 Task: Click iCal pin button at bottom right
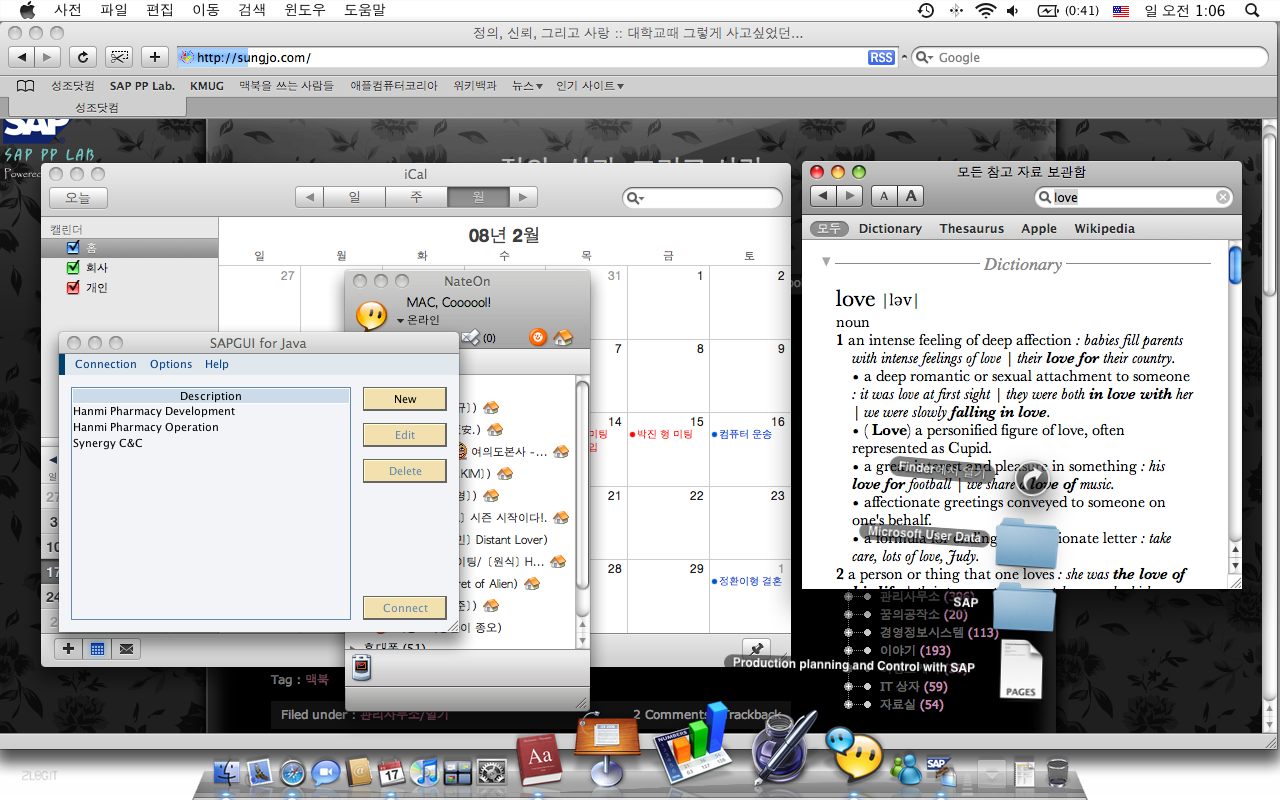tap(756, 648)
